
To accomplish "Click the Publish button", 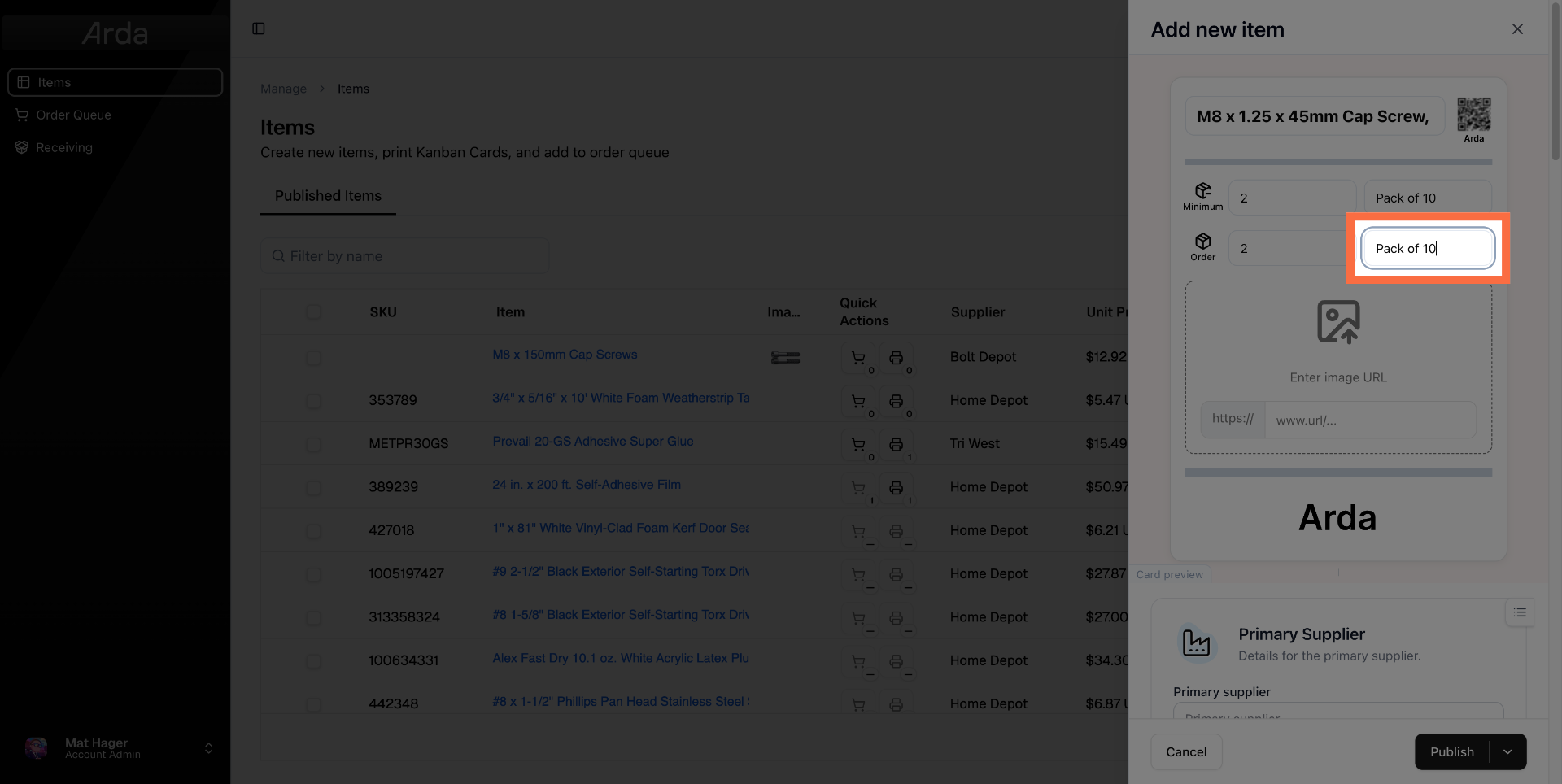I will 1452,752.
